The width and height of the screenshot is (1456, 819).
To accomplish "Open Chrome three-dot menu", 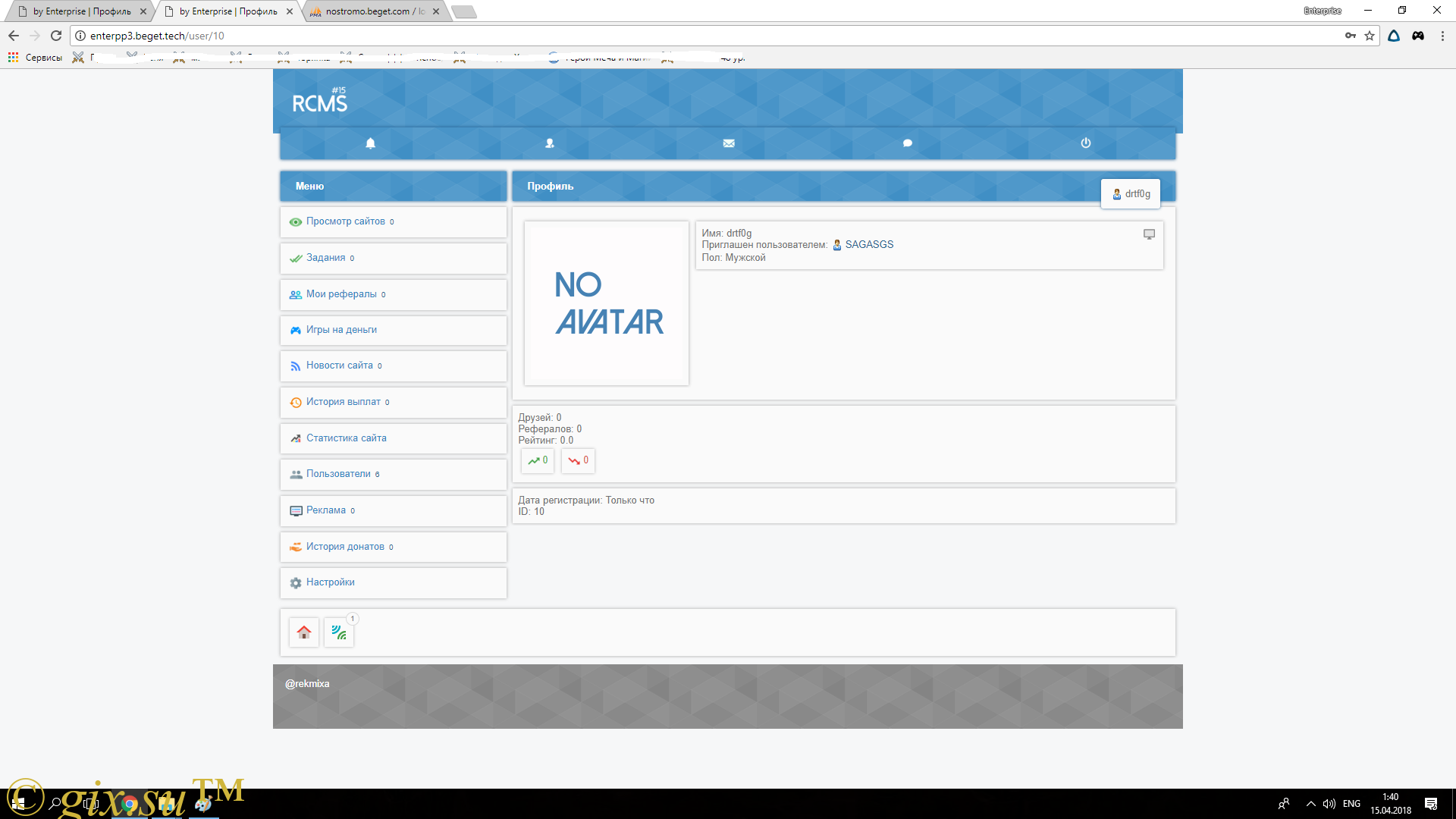I will tap(1442, 36).
